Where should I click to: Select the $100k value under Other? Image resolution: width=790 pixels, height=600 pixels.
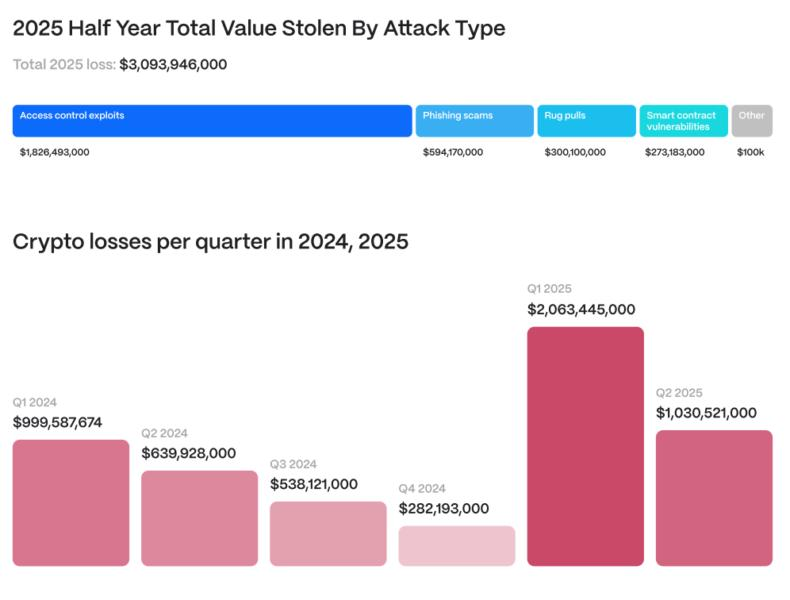(751, 153)
